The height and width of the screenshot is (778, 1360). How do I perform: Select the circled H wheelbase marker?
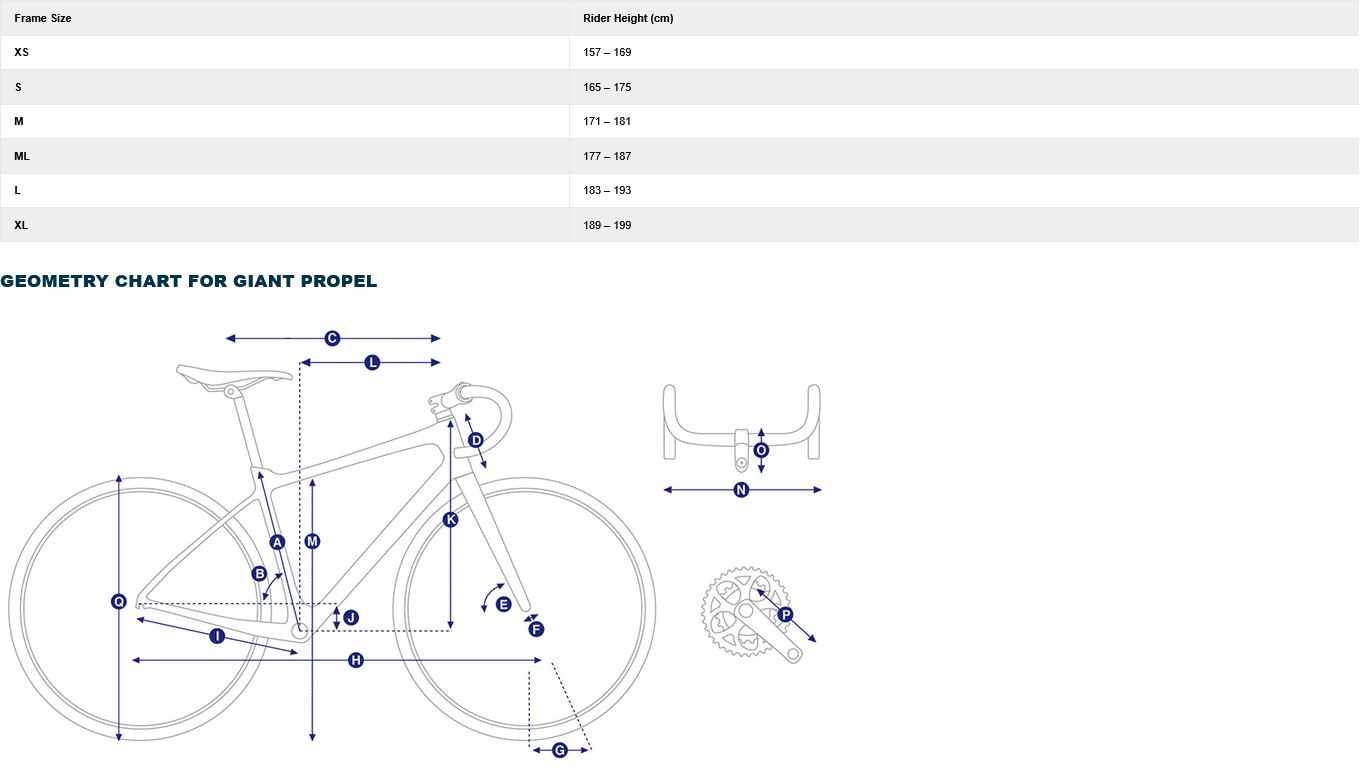(x=356, y=660)
